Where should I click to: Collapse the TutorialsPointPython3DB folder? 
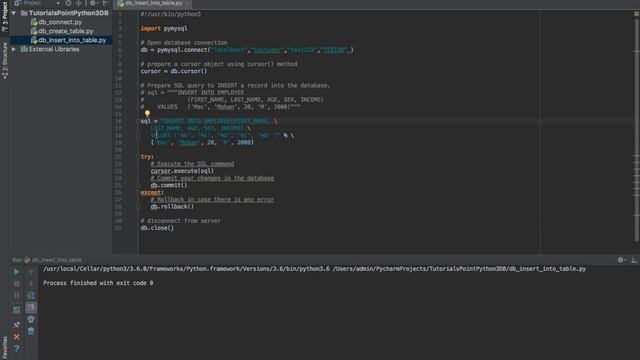pyautogui.click(x=14, y=13)
